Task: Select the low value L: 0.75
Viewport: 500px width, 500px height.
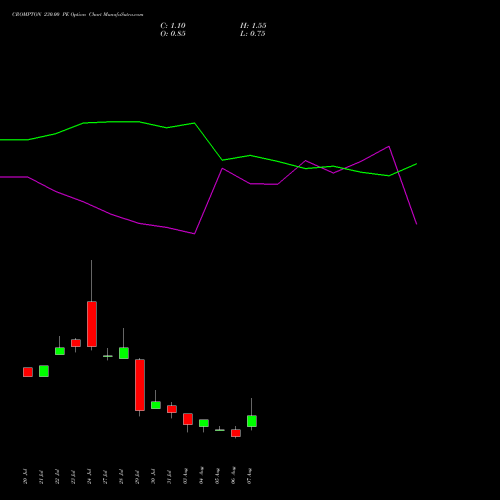Action: point(252,34)
